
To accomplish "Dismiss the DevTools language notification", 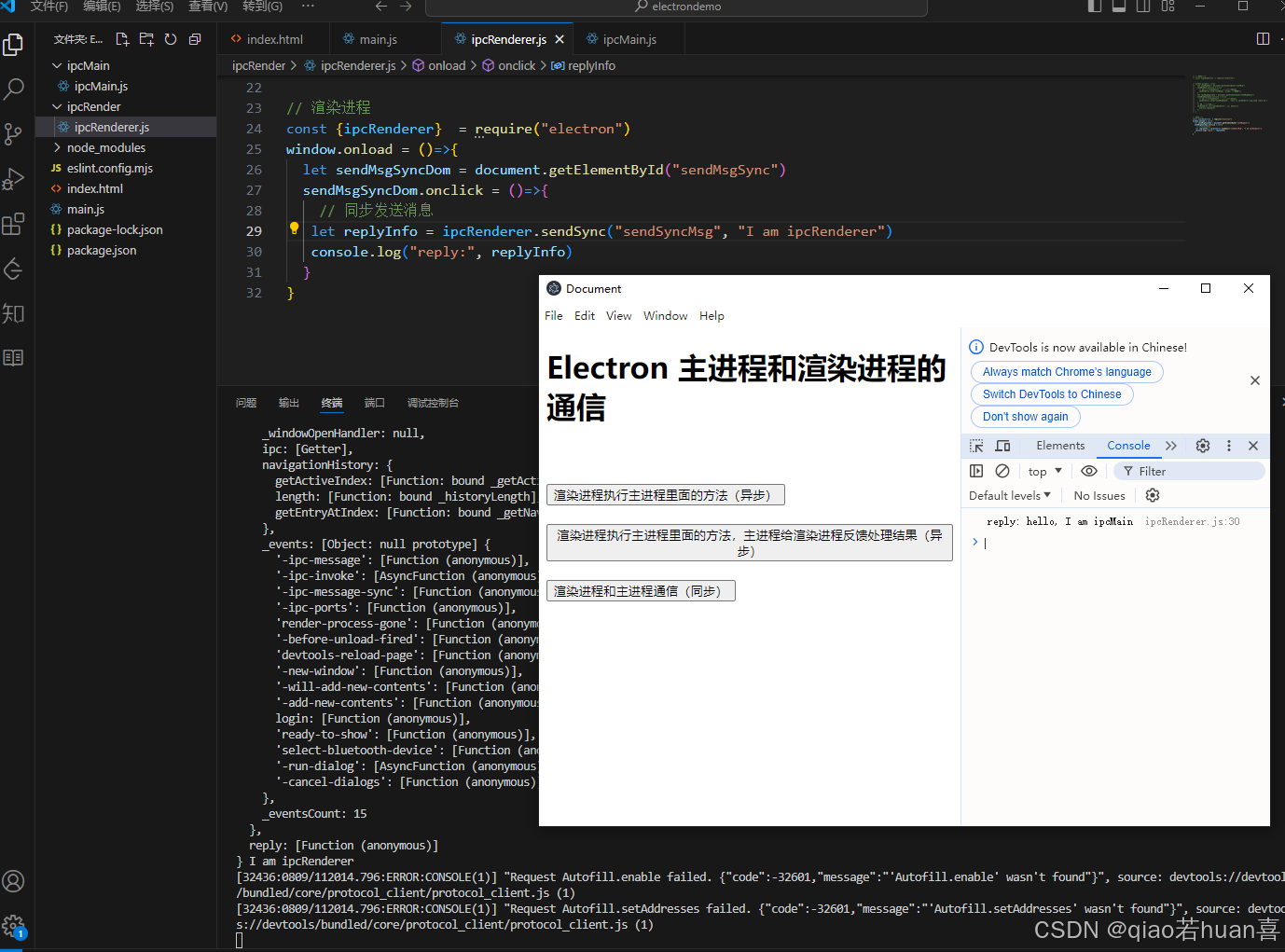I will coord(1255,380).
